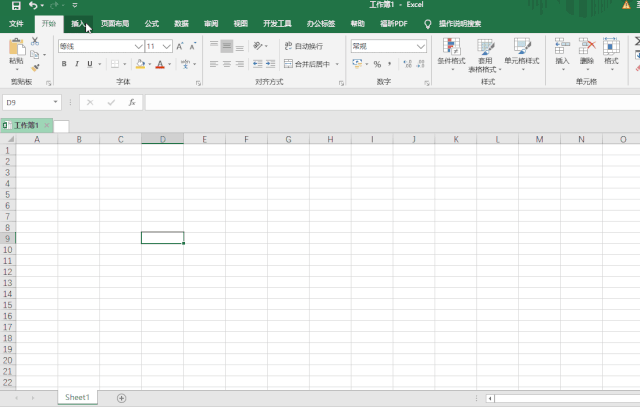Select the Sheet1 worksheet tab
Screen dimensions: 640x407
[77, 397]
